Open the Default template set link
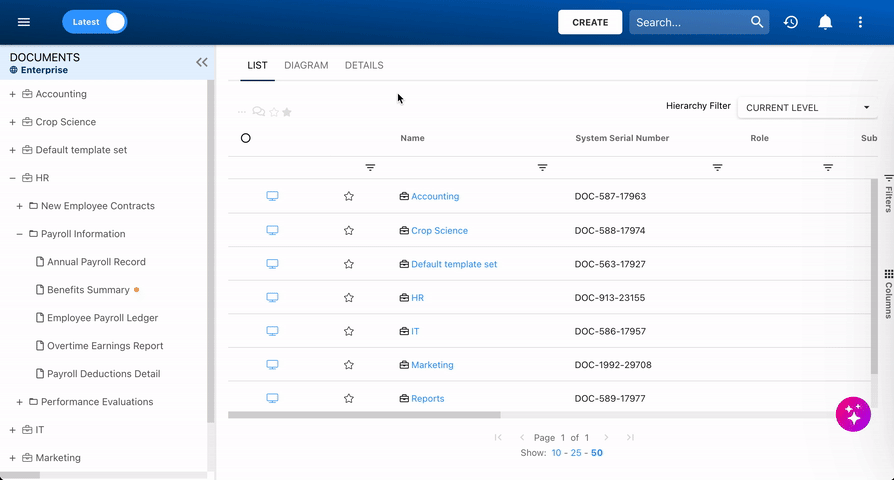The width and height of the screenshot is (894, 480). 454,264
